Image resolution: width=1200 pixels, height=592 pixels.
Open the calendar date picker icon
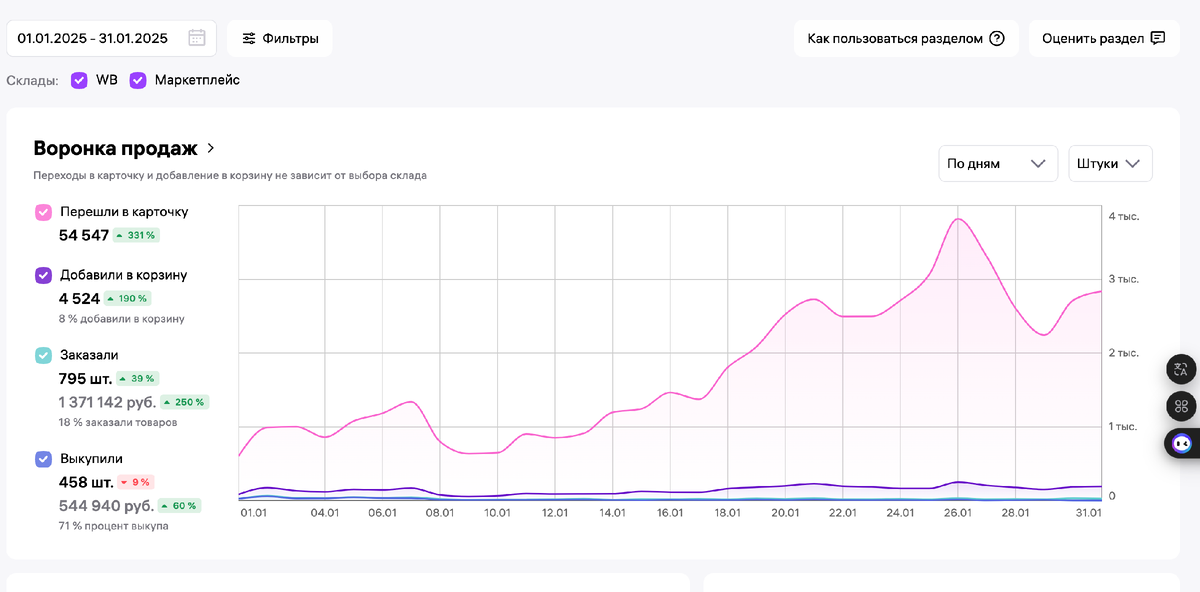(197, 39)
